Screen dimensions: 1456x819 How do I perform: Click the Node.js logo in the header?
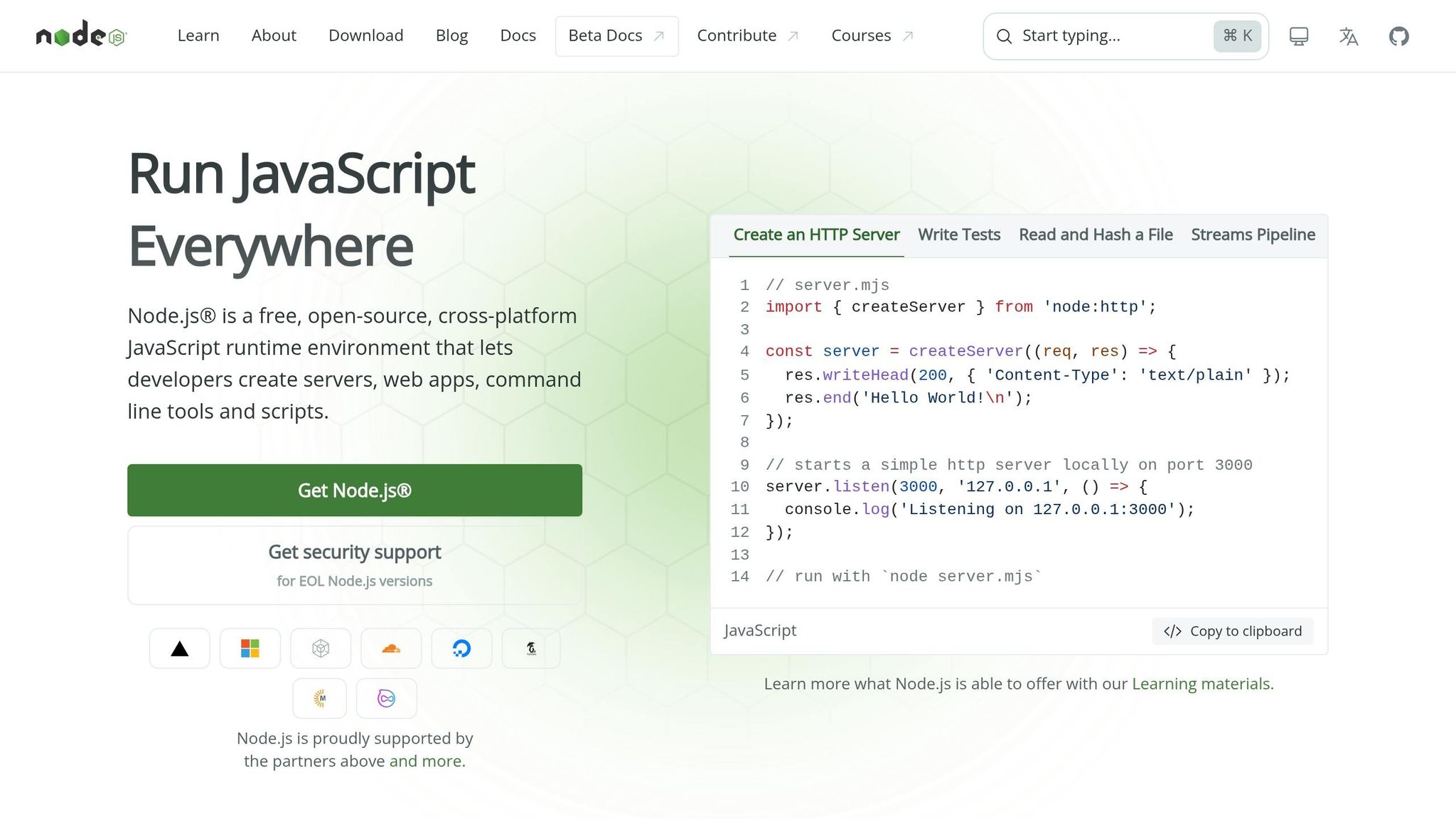coord(81,35)
